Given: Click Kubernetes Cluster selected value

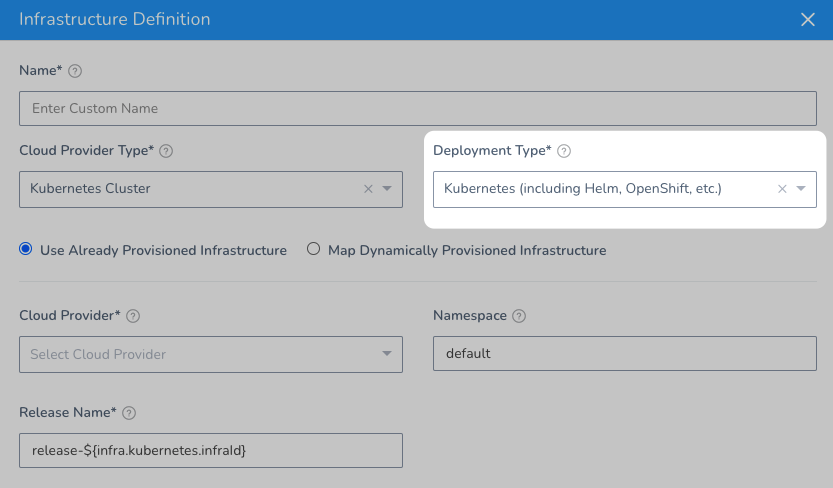Looking at the screenshot, I should (x=90, y=189).
